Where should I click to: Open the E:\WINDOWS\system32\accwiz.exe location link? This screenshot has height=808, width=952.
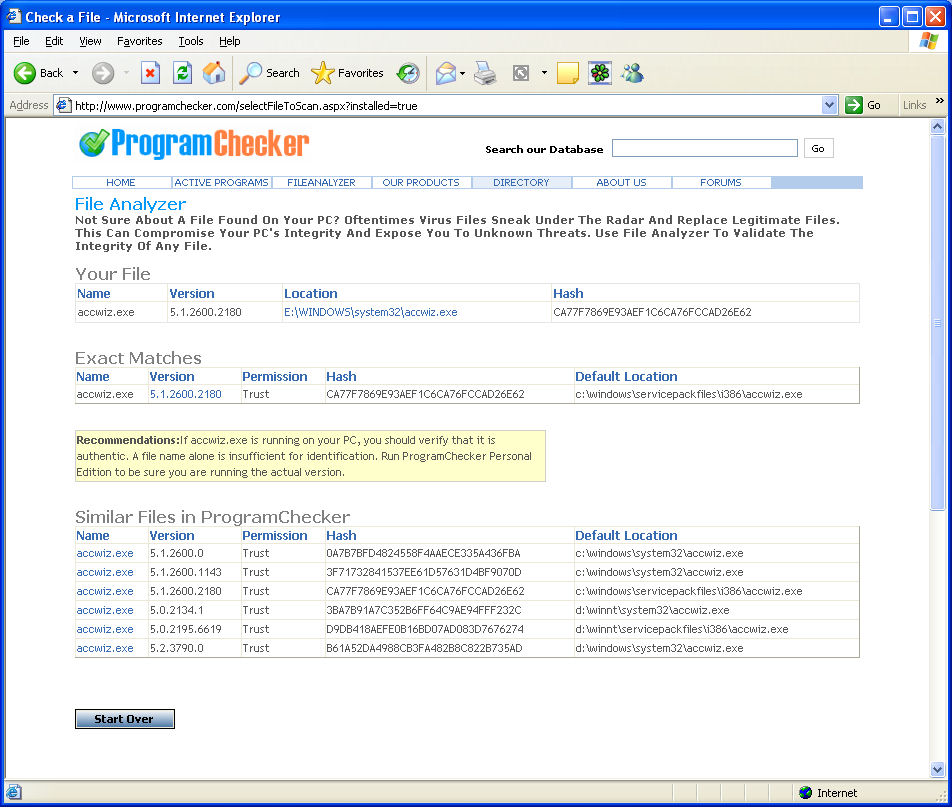[370, 312]
